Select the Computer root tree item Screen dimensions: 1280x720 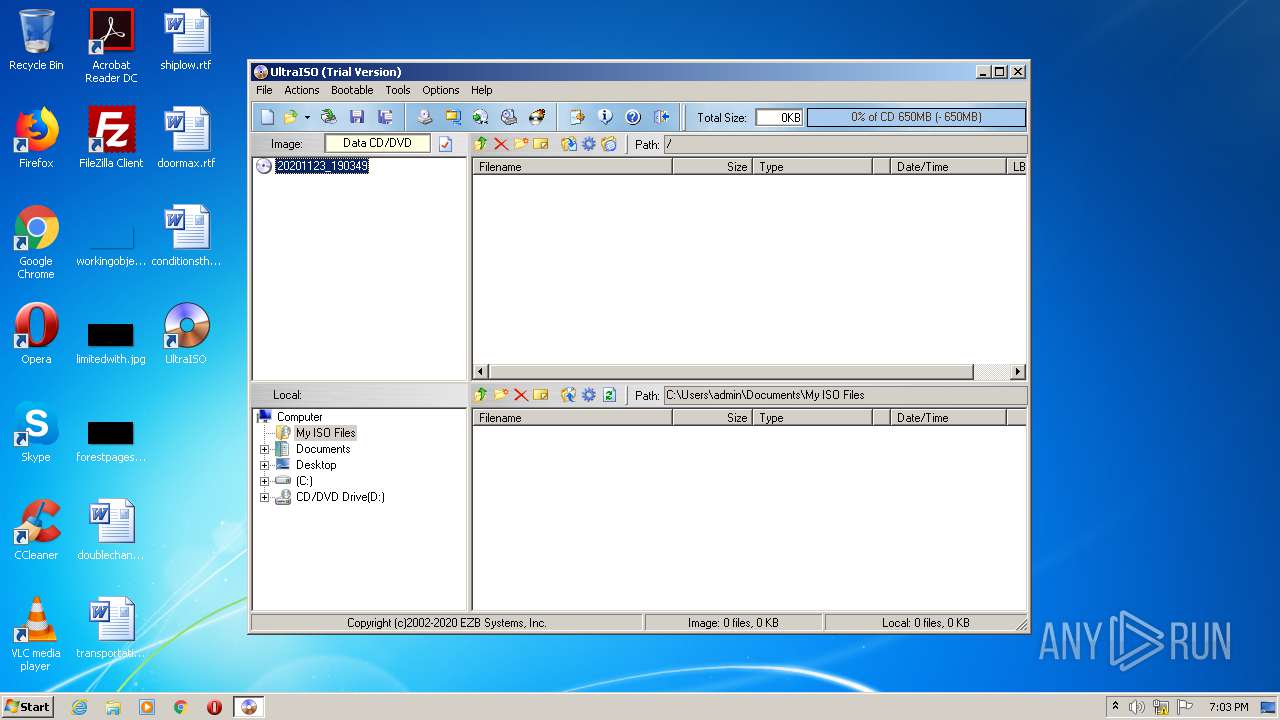pyautogui.click(x=299, y=417)
